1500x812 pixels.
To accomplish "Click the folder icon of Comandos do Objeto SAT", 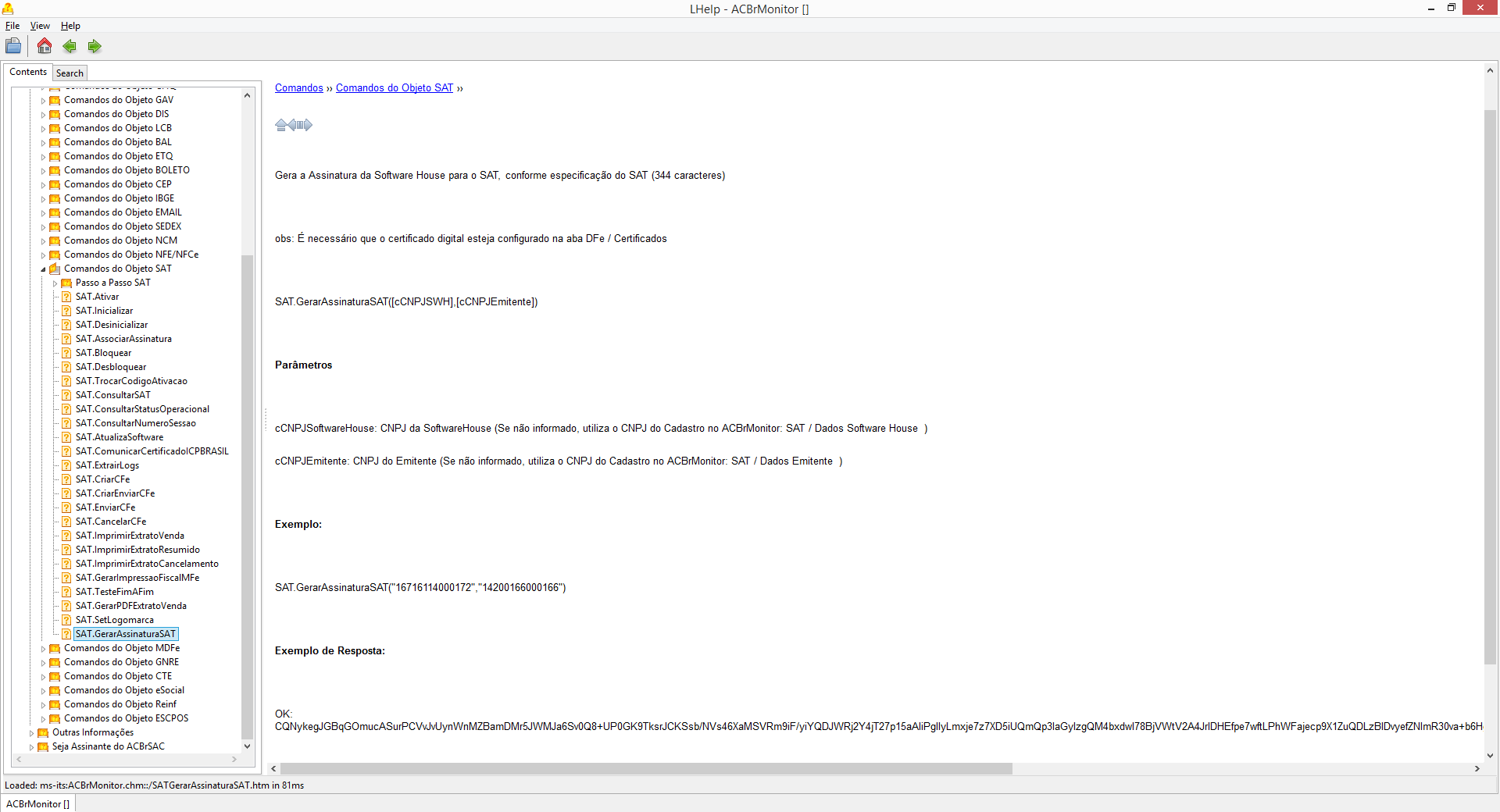I will pyautogui.click(x=55, y=269).
